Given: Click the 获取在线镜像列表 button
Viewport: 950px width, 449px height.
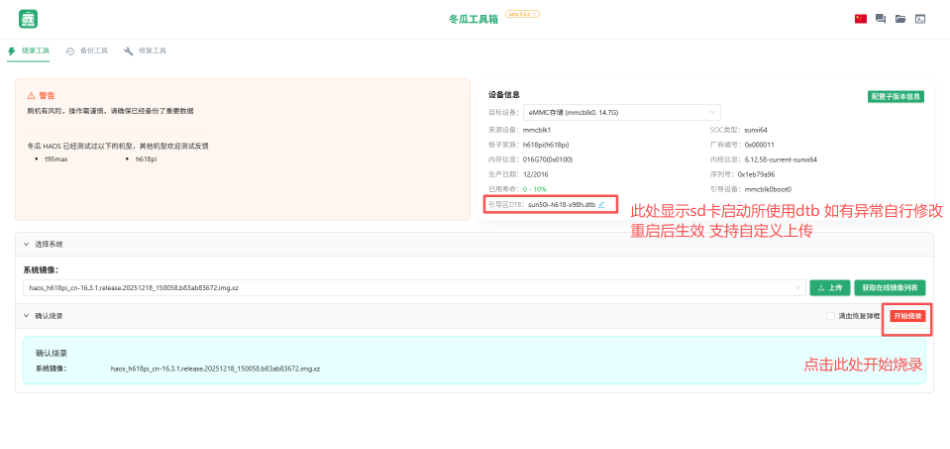Looking at the screenshot, I should click(x=890, y=287).
